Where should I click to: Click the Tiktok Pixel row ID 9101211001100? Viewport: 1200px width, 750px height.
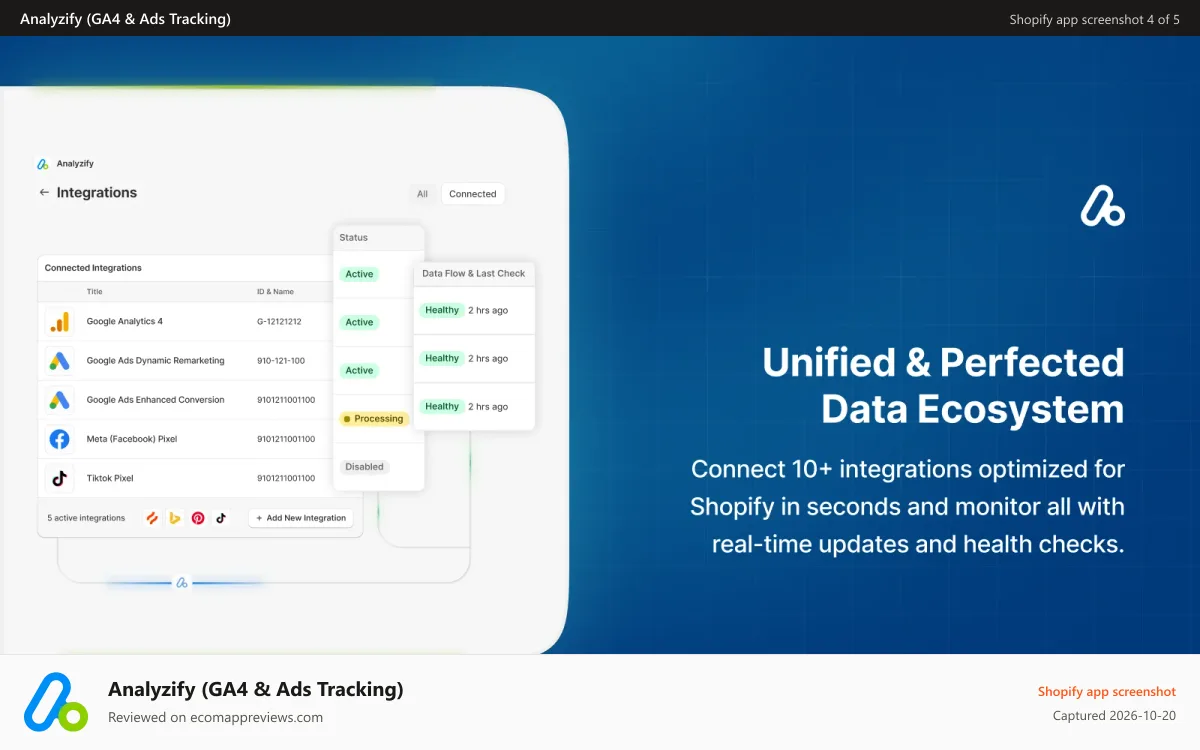point(286,478)
